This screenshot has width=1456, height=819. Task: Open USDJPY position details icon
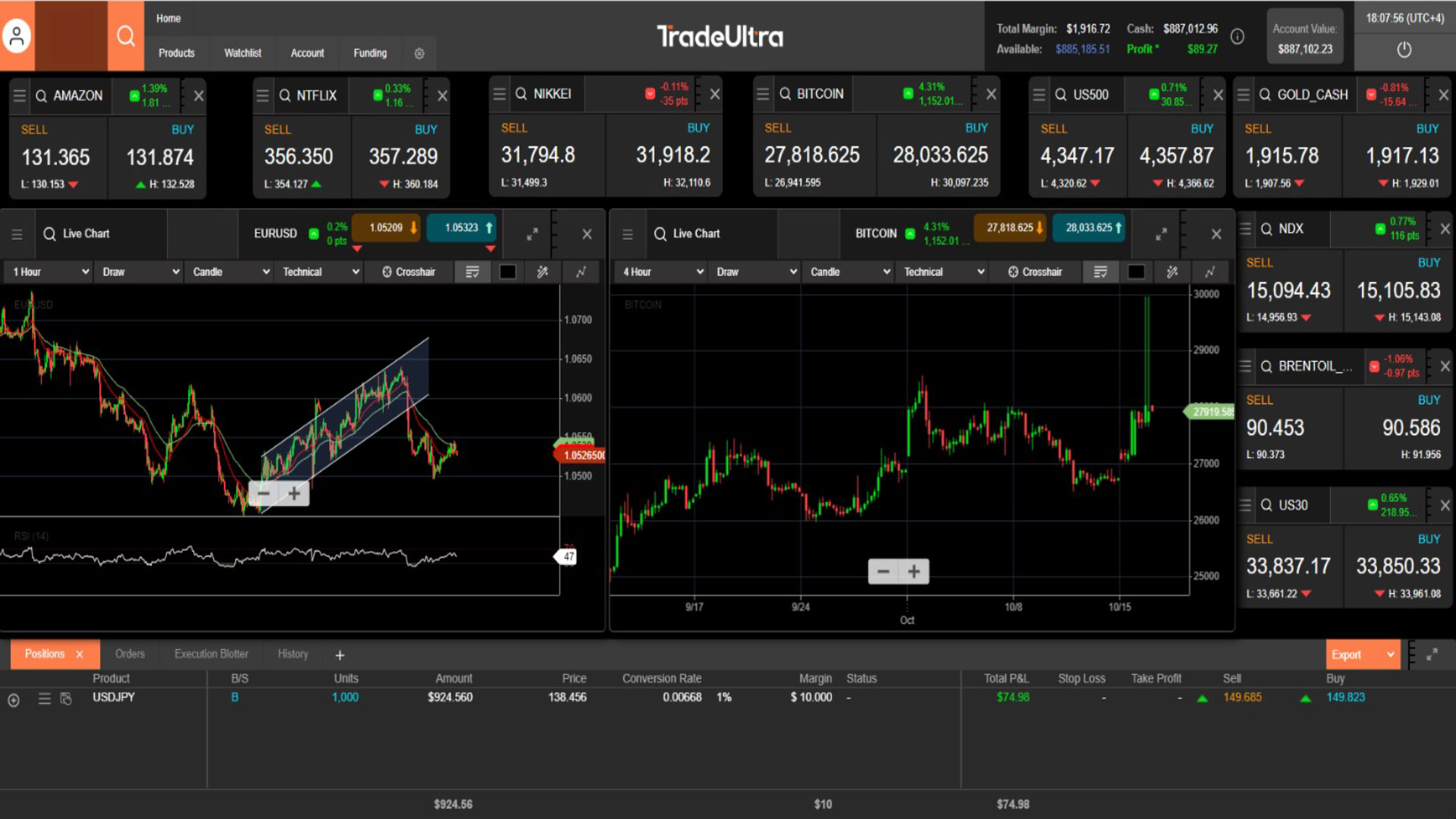66,698
